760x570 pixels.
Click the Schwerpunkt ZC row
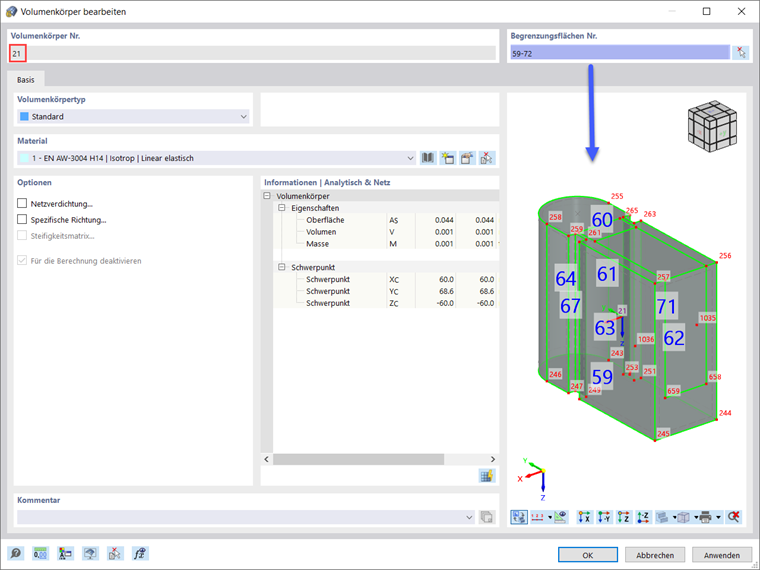pyautogui.click(x=386, y=303)
